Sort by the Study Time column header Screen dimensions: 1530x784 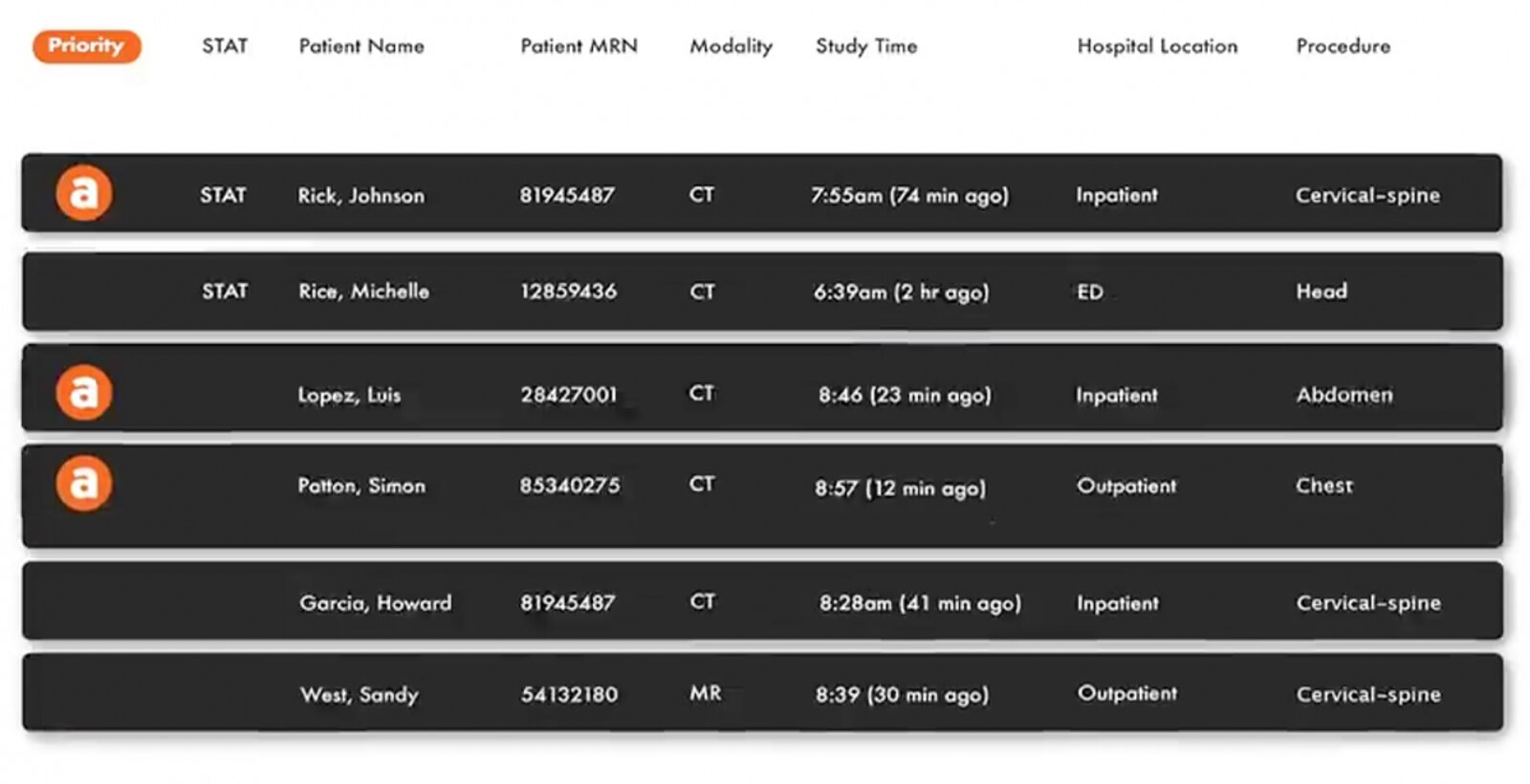point(866,46)
